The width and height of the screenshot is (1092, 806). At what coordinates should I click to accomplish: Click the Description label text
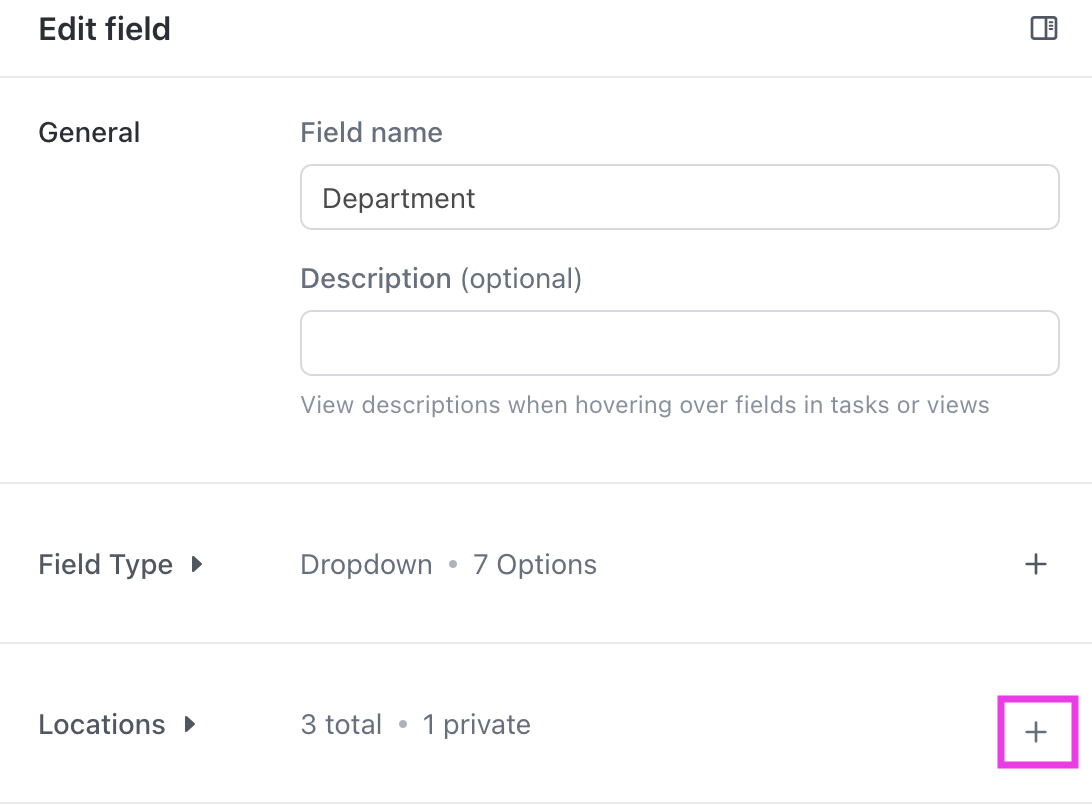tap(375, 278)
